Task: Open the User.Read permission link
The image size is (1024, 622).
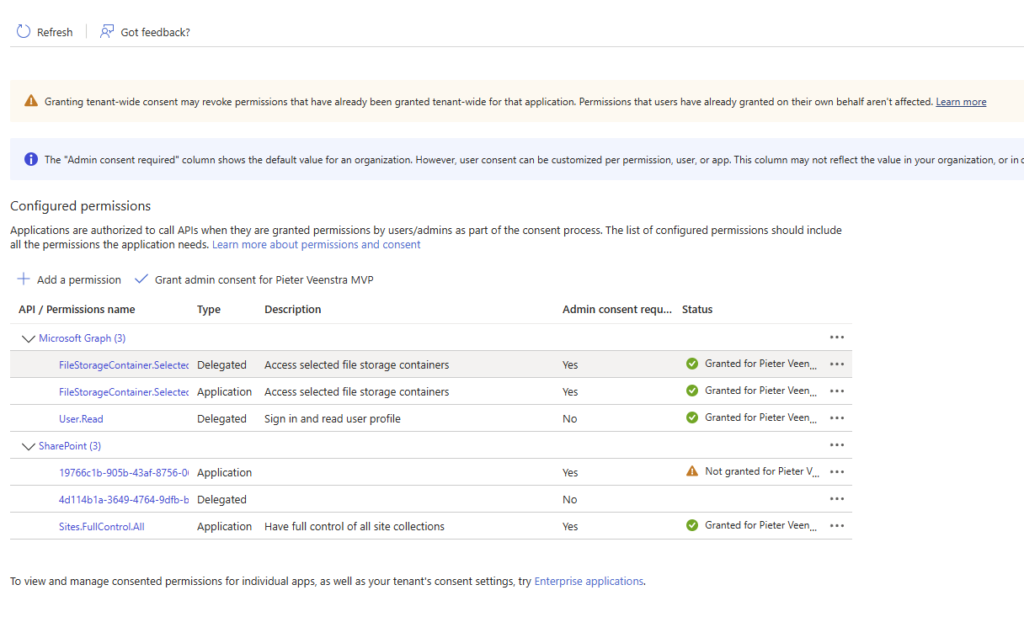Action: [81, 419]
